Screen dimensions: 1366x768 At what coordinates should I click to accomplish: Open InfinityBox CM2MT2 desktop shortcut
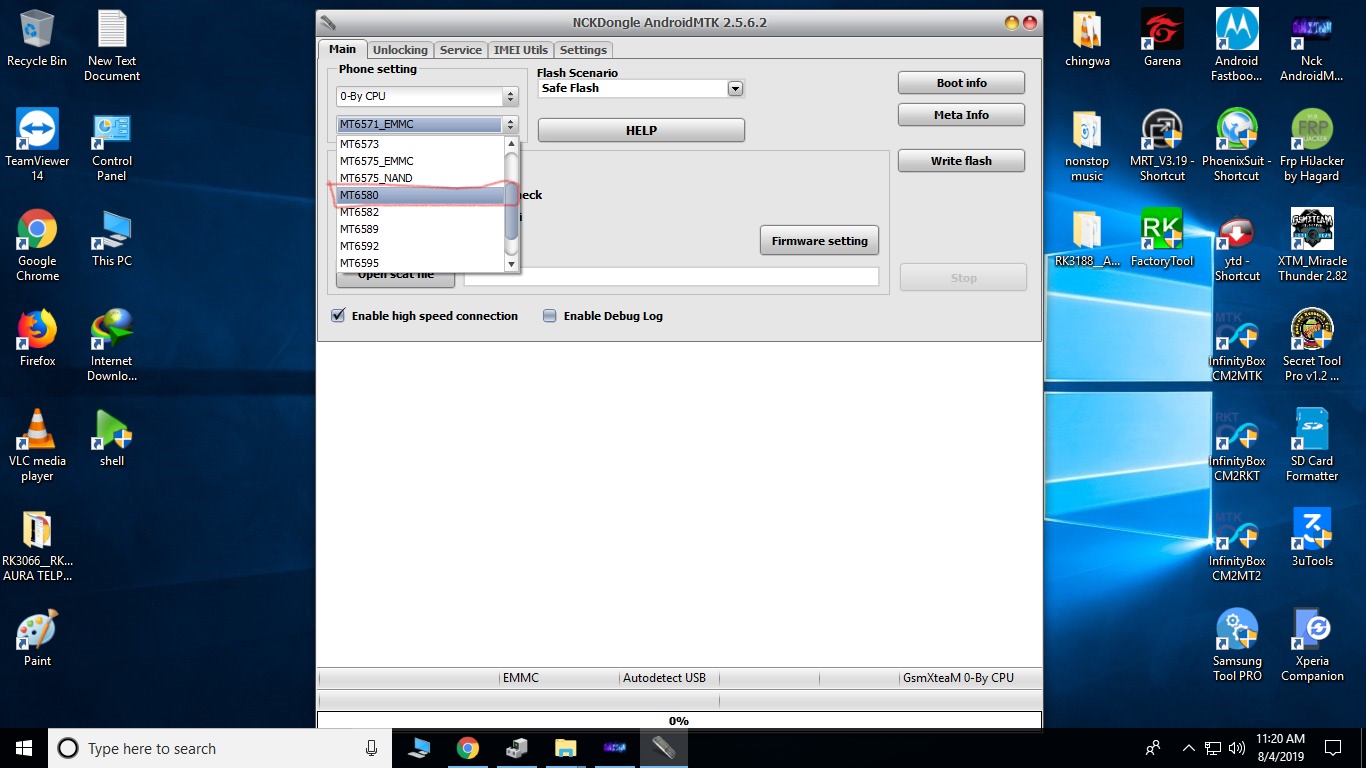tap(1237, 545)
